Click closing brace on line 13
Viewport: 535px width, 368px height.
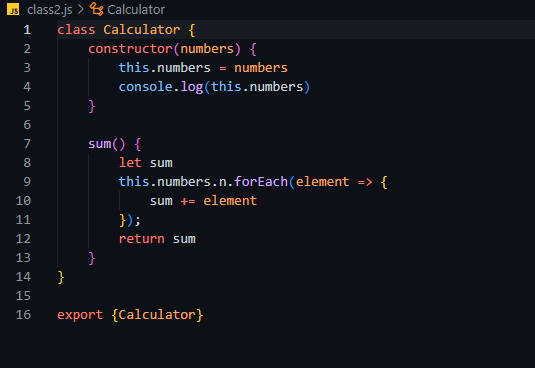[91, 258]
